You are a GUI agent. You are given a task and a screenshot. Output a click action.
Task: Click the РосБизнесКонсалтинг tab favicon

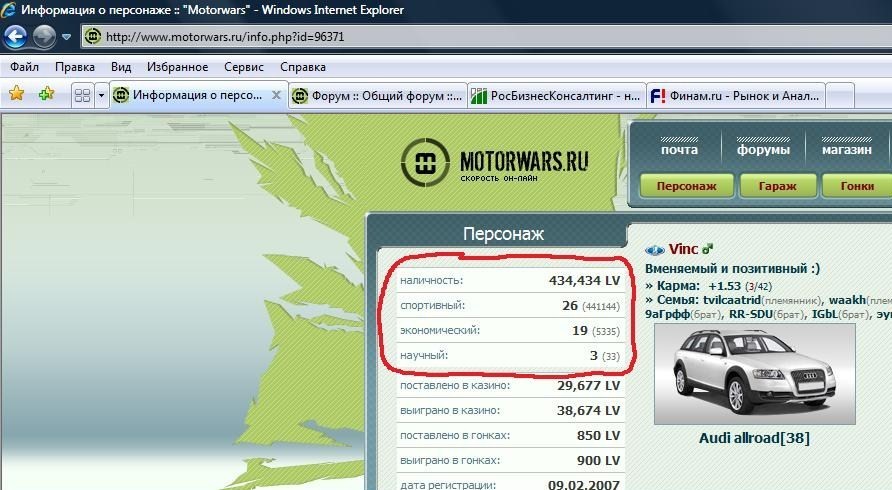coord(479,96)
